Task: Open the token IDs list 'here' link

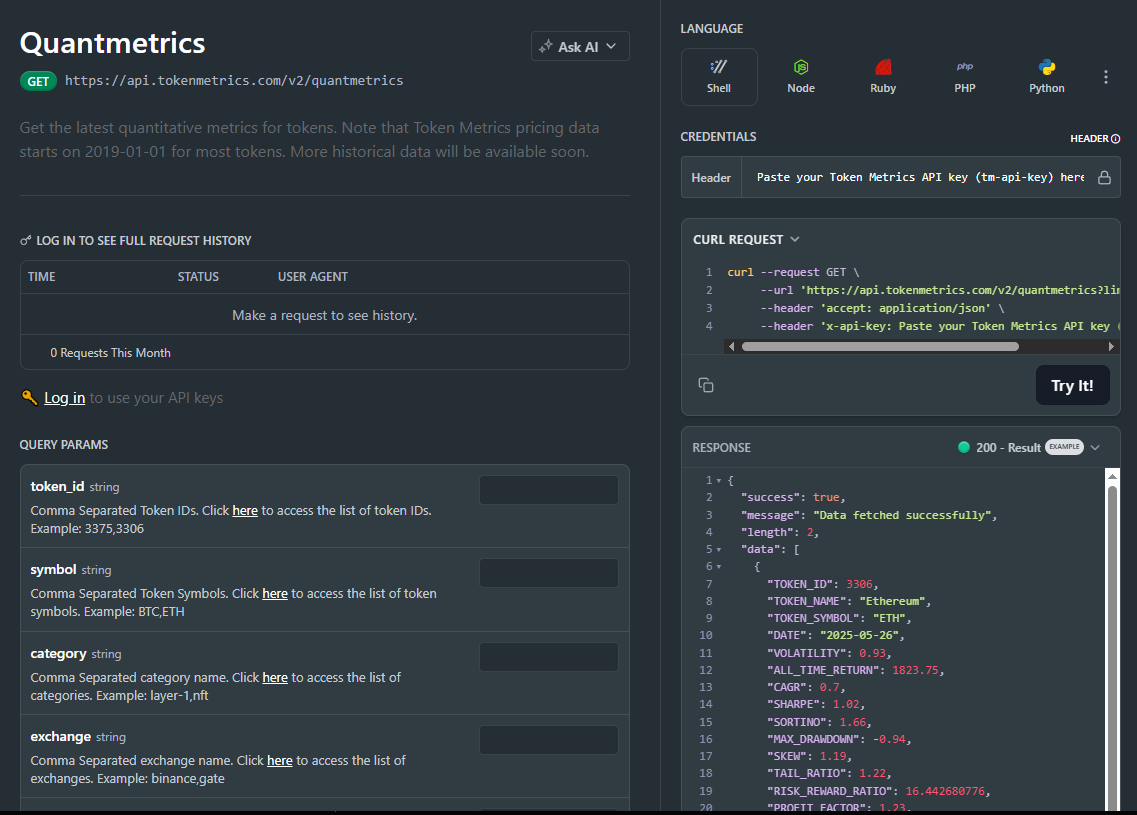Action: pos(245,510)
